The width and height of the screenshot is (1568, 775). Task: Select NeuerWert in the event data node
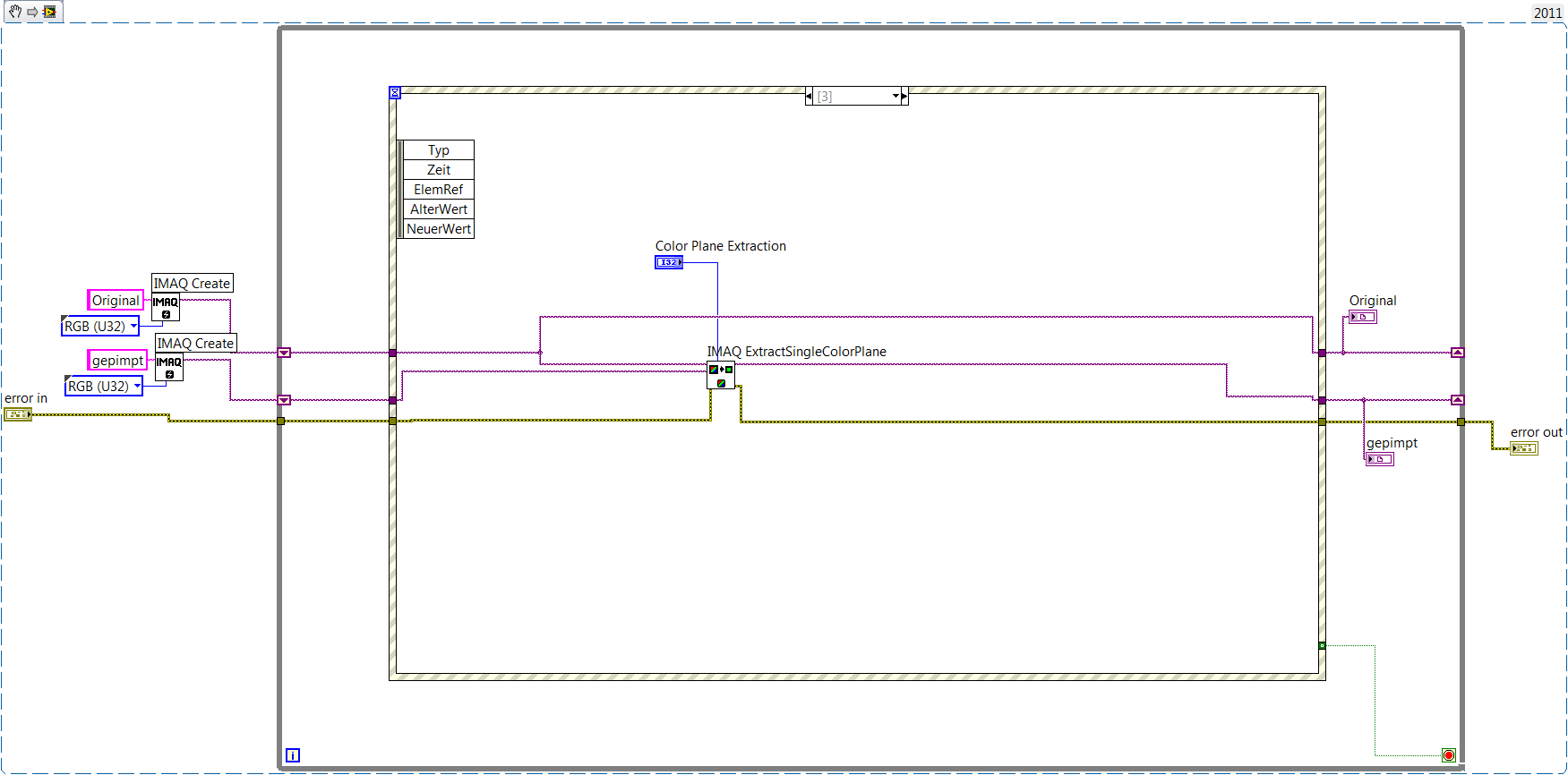[x=439, y=229]
